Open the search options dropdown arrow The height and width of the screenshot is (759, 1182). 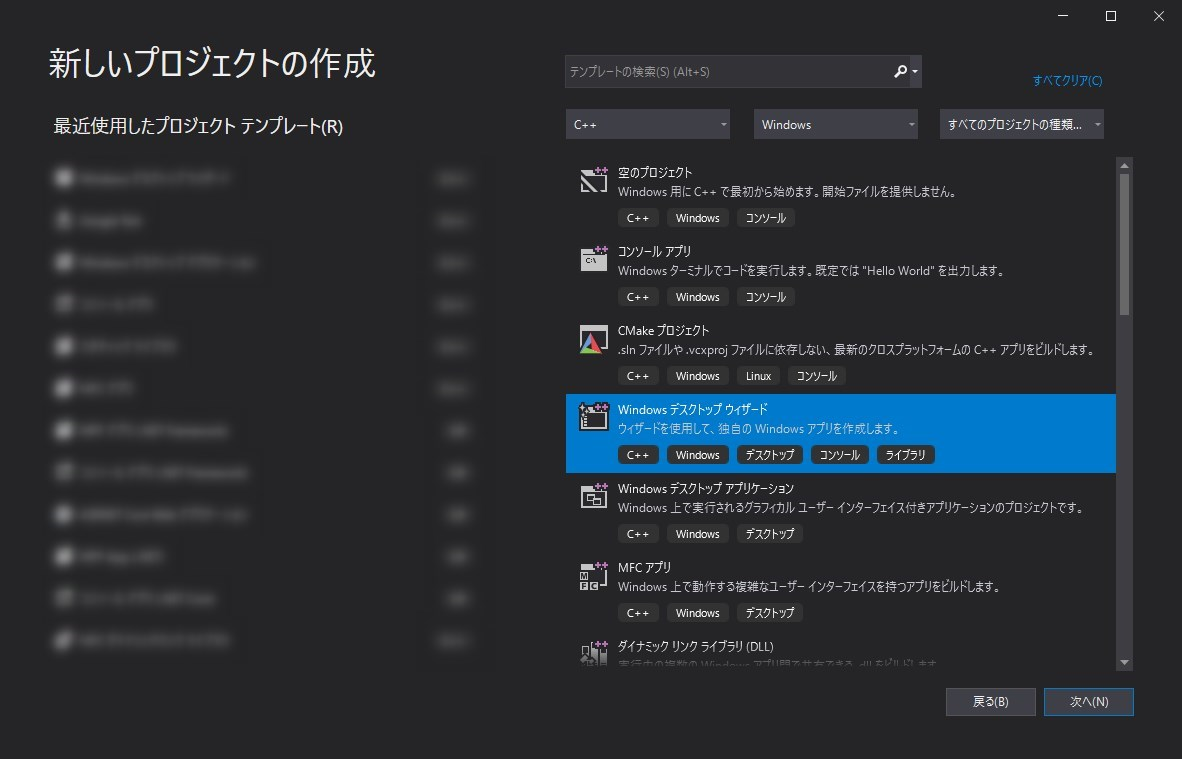point(915,72)
